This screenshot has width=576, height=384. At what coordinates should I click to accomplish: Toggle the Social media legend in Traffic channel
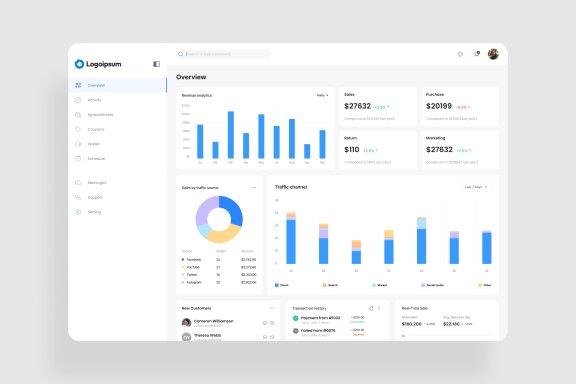pos(432,285)
